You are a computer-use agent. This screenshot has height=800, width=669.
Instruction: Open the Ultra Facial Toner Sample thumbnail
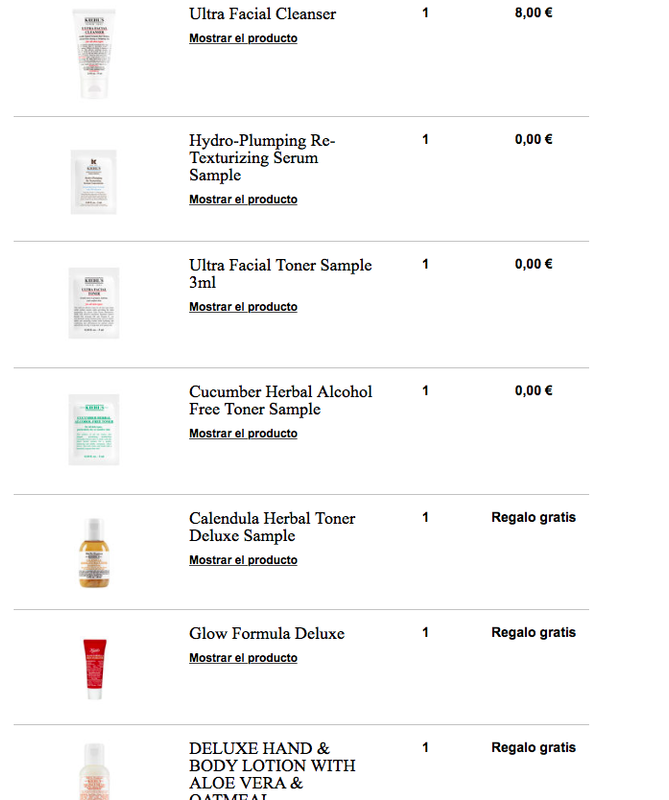(94, 302)
